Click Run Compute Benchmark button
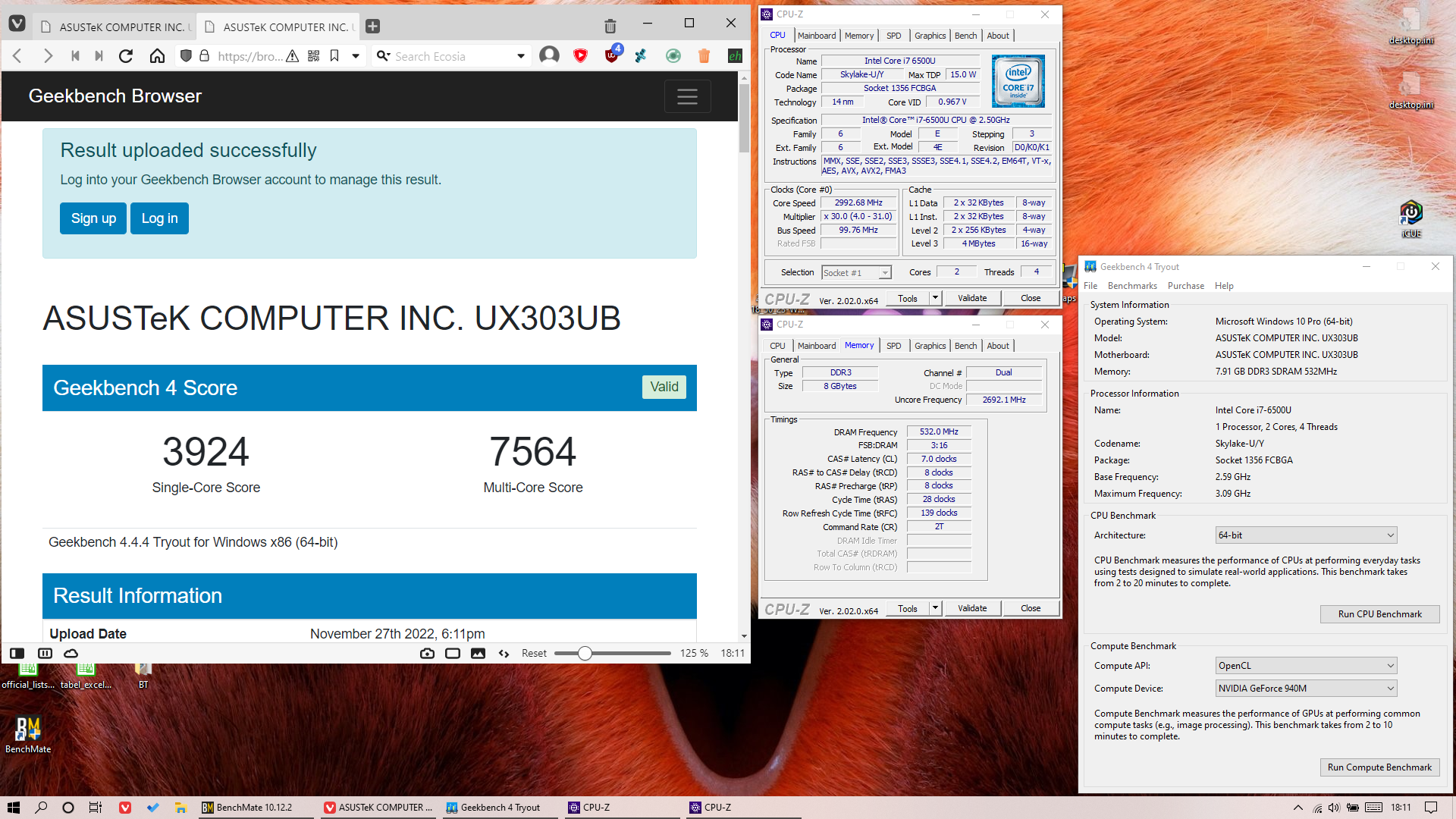 (x=1379, y=767)
